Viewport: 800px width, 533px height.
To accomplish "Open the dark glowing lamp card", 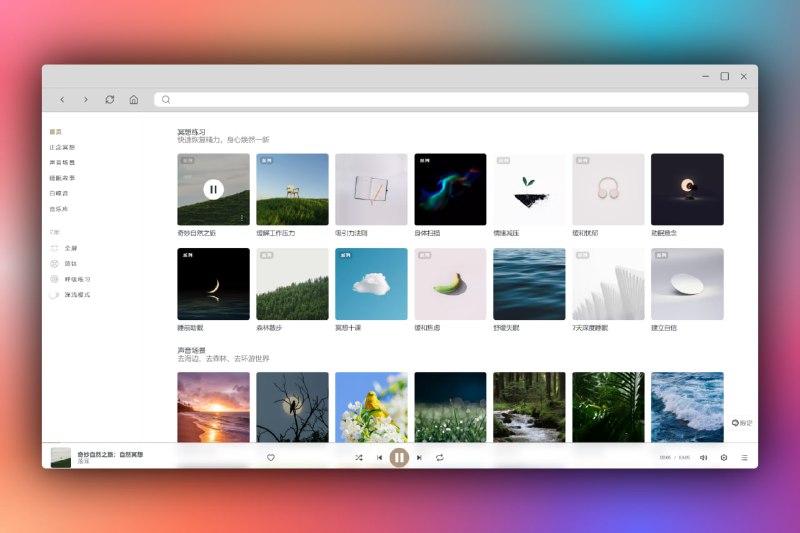I will pyautogui.click(x=687, y=189).
